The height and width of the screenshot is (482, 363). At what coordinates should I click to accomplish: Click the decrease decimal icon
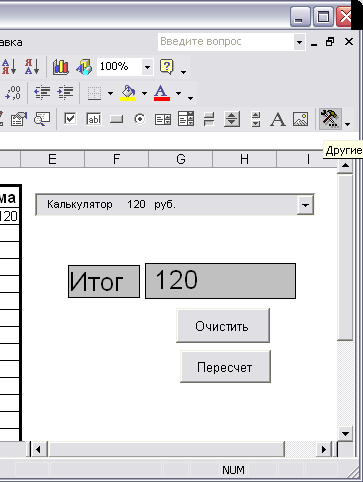pyautogui.click(x=13, y=93)
